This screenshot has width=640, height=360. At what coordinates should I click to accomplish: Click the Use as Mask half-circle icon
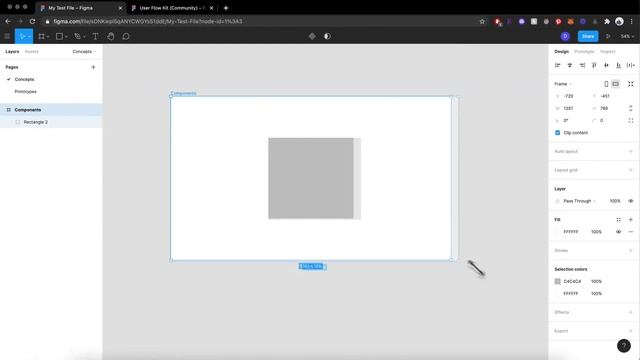[x=327, y=36]
